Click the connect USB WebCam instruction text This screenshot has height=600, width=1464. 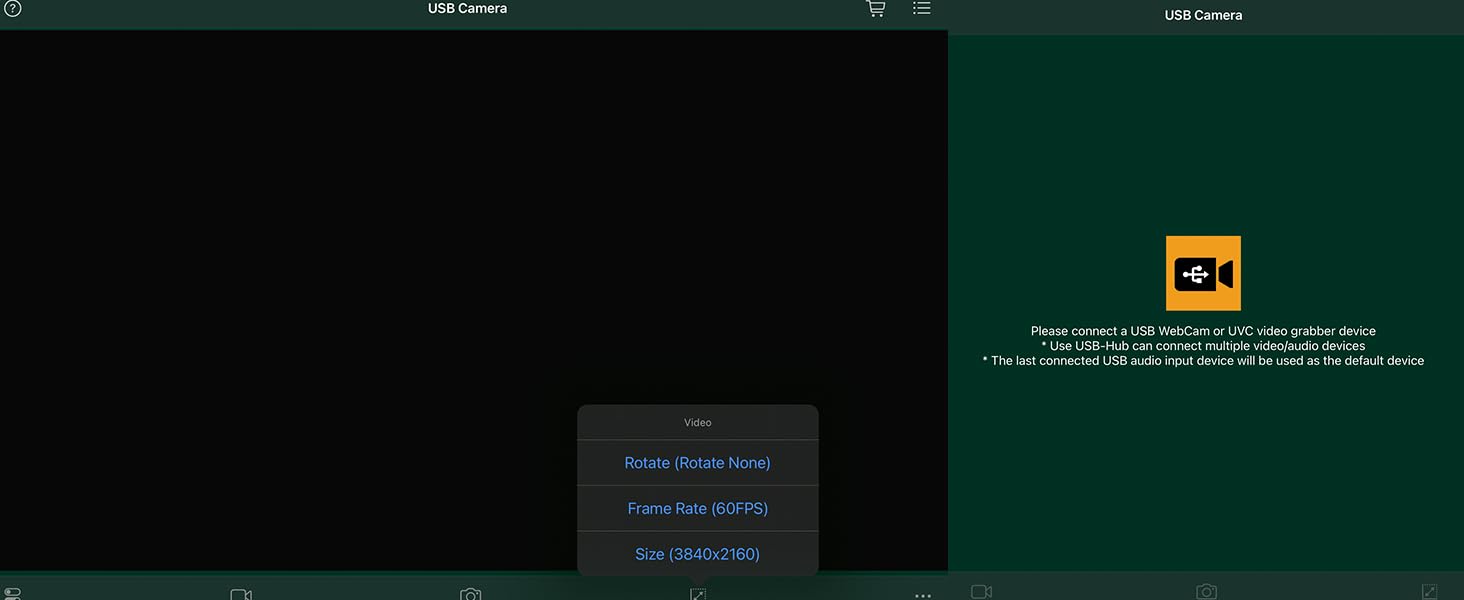click(1203, 331)
